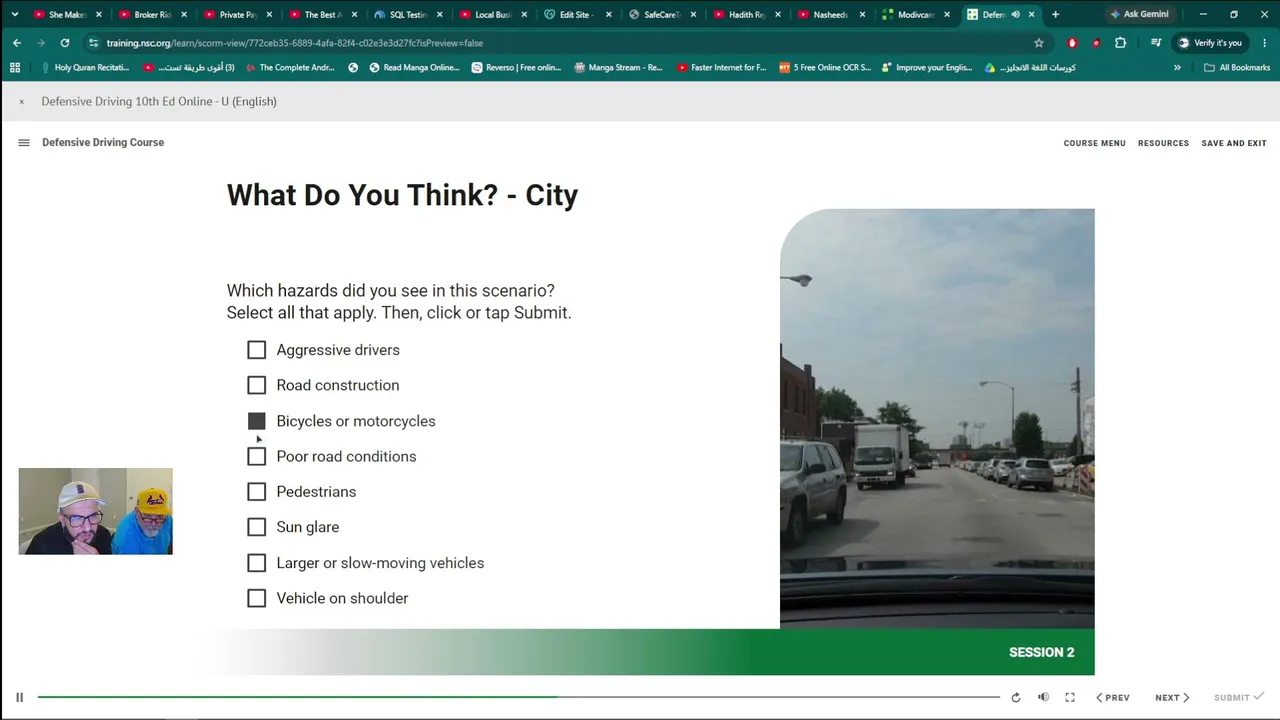Viewport: 1280px width, 720px height.
Task: Open the media control icon in toolbar
Action: tap(1156, 43)
